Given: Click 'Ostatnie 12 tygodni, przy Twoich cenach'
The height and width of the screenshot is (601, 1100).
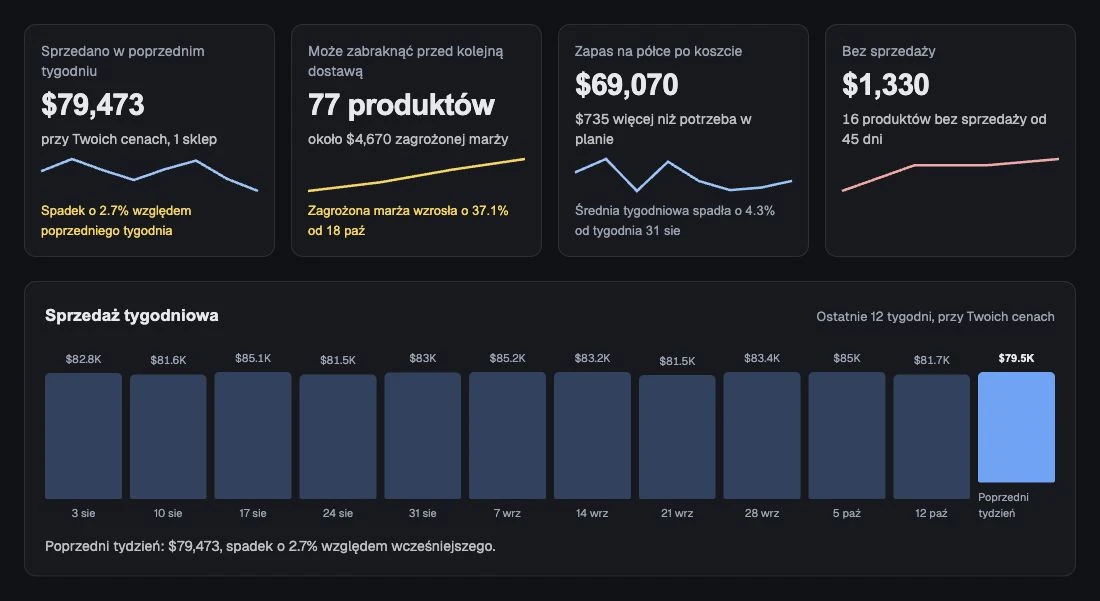Looking at the screenshot, I should (x=935, y=316).
